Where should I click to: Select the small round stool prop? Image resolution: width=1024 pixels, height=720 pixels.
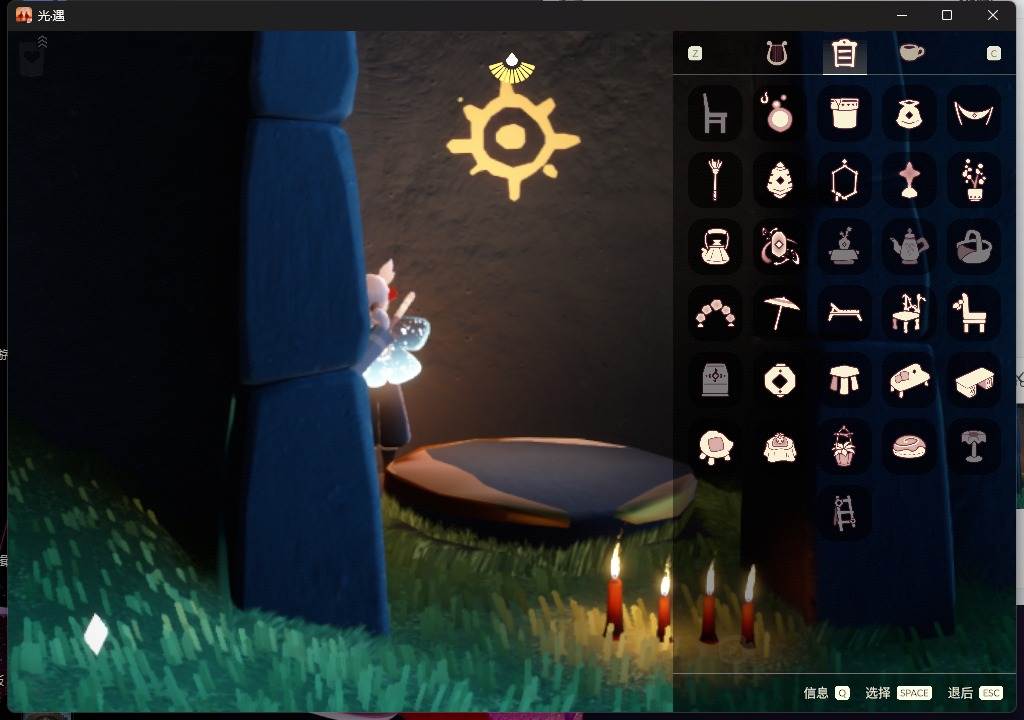click(844, 380)
